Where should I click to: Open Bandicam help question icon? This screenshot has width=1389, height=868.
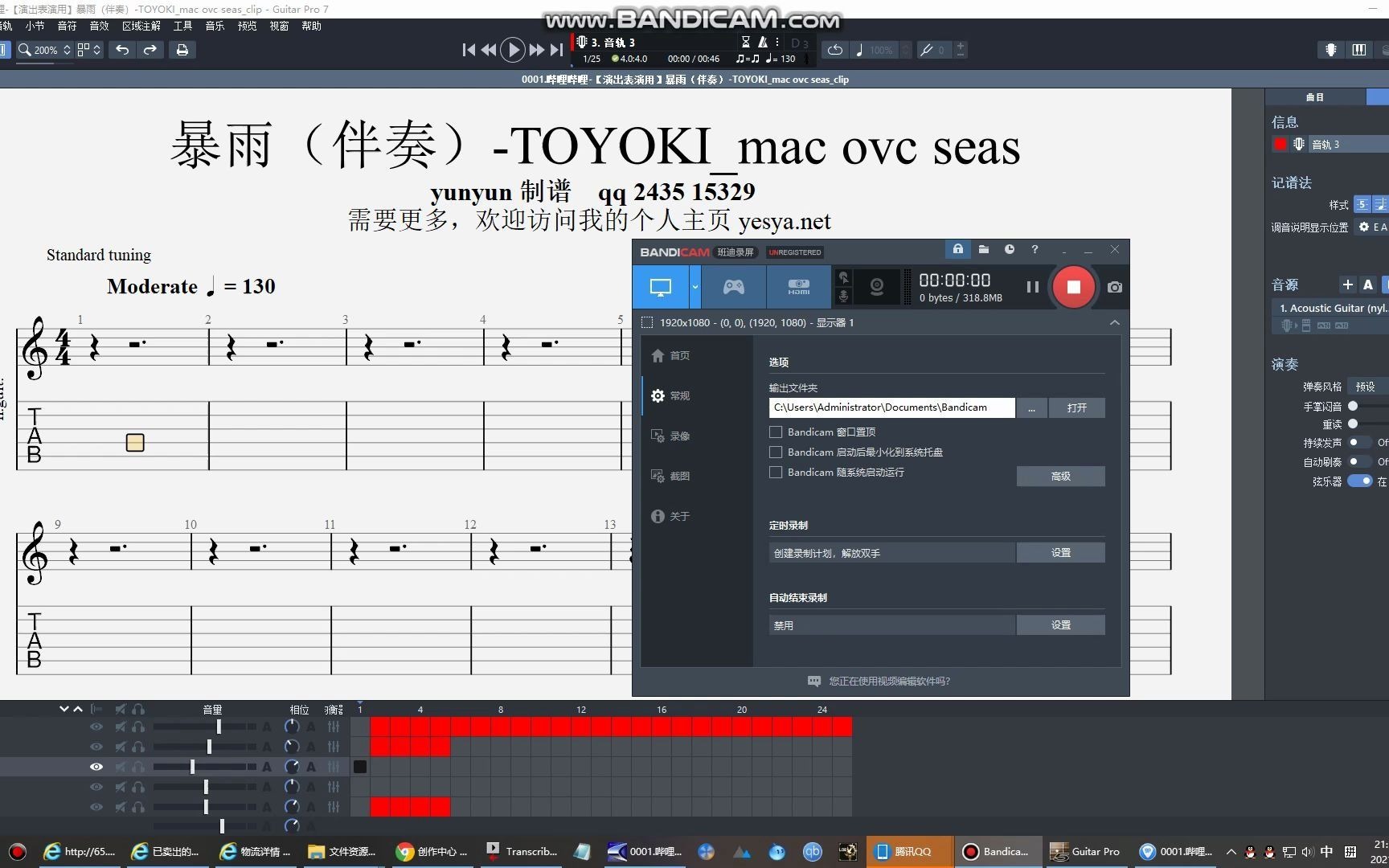[1035, 250]
